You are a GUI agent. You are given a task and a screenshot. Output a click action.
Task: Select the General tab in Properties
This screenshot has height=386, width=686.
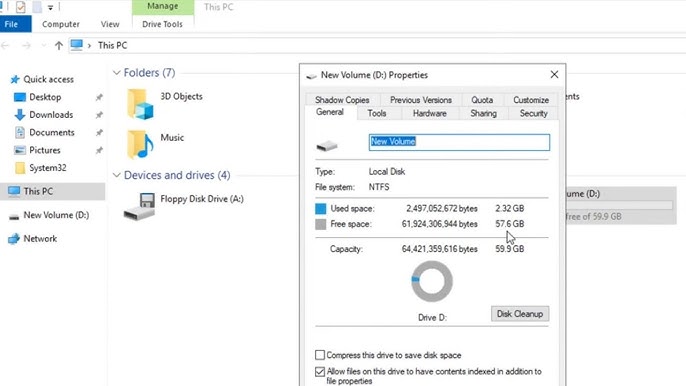[x=330, y=112]
